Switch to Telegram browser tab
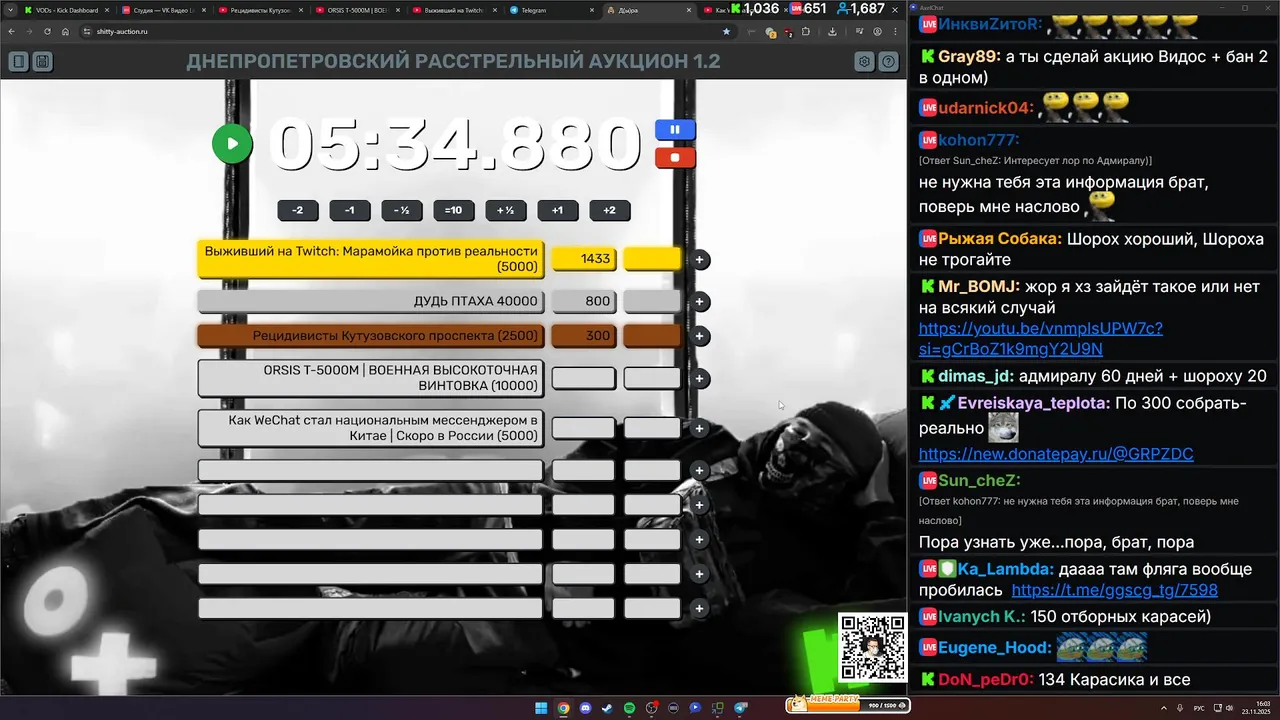This screenshot has height=720, width=1280. click(550, 10)
